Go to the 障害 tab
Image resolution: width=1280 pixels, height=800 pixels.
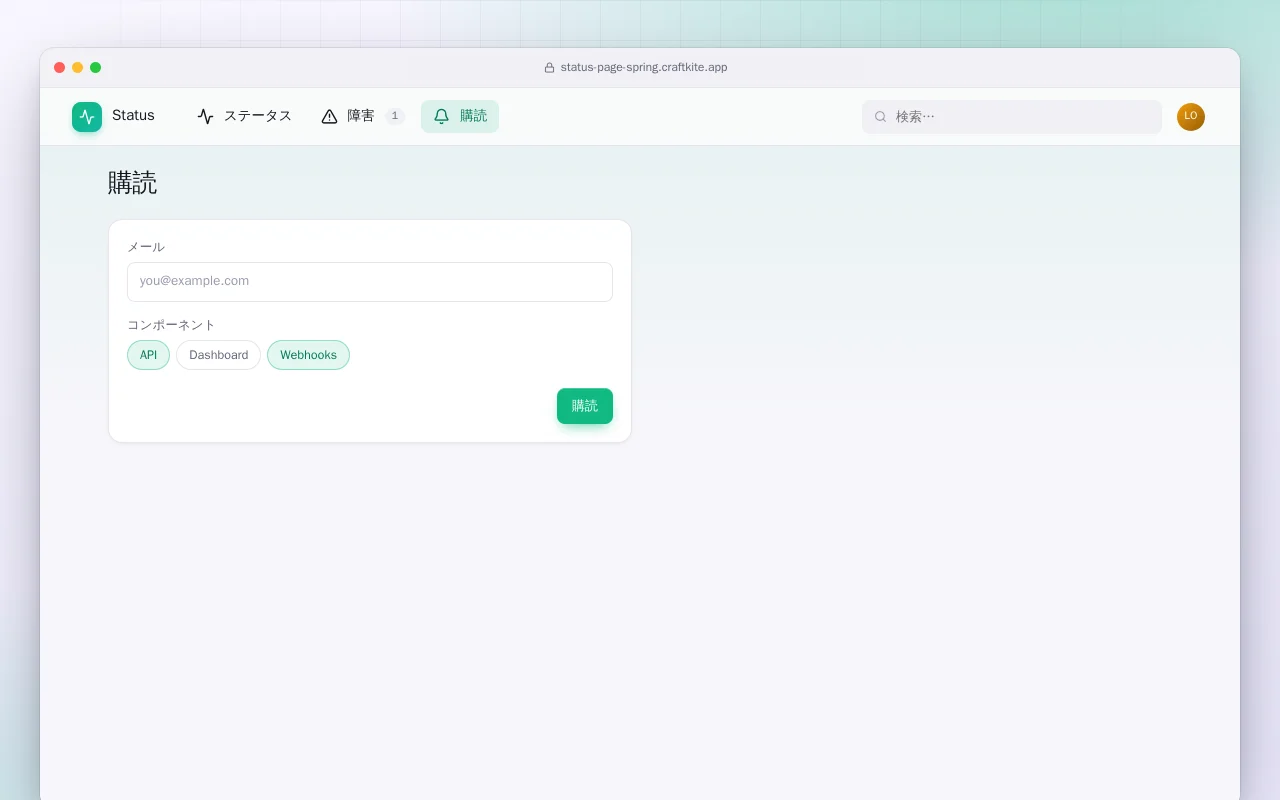tap(362, 116)
